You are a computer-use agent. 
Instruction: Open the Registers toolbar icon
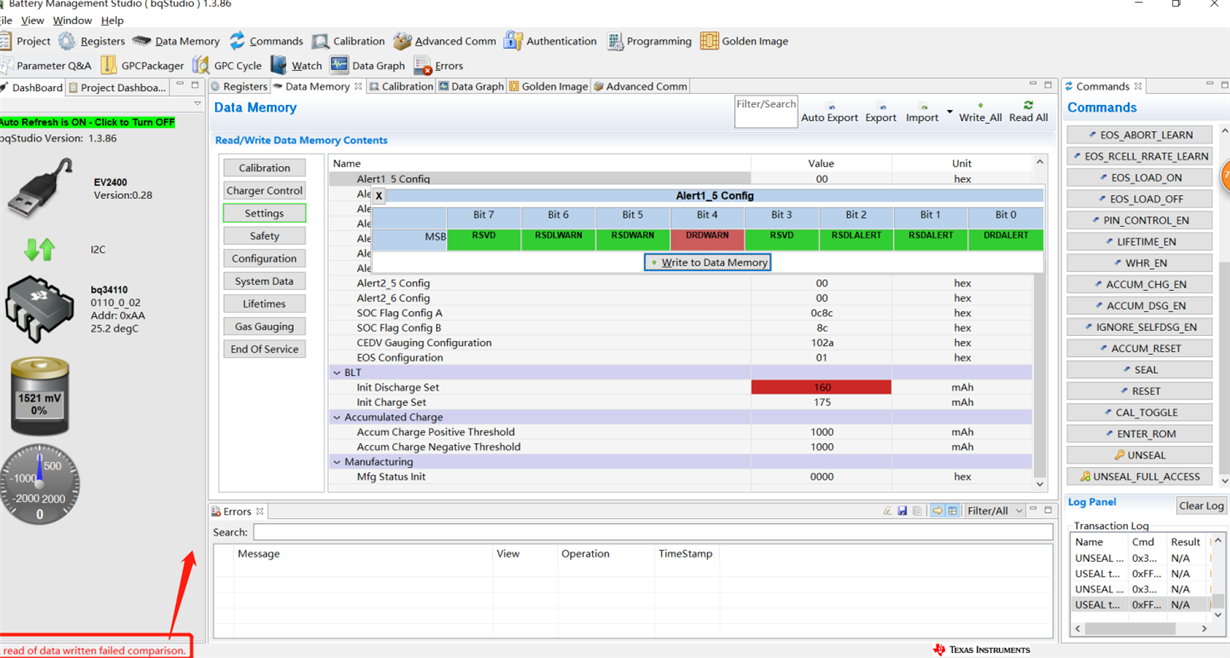coord(91,41)
